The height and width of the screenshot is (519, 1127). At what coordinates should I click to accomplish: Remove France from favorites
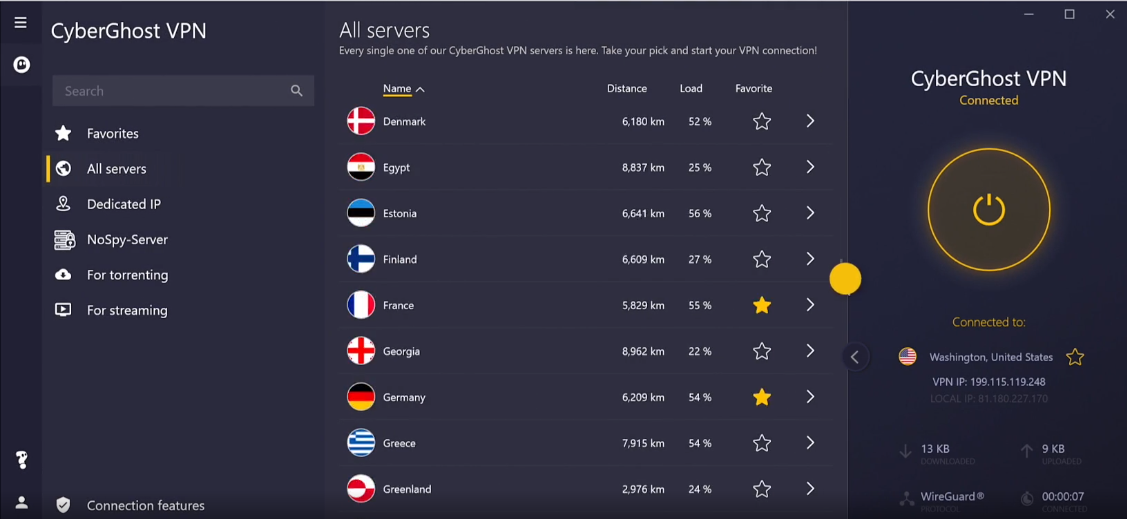tap(762, 305)
